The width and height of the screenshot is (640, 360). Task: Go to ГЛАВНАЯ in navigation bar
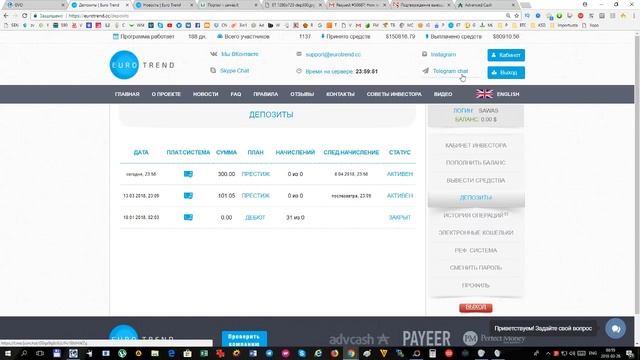coord(127,94)
